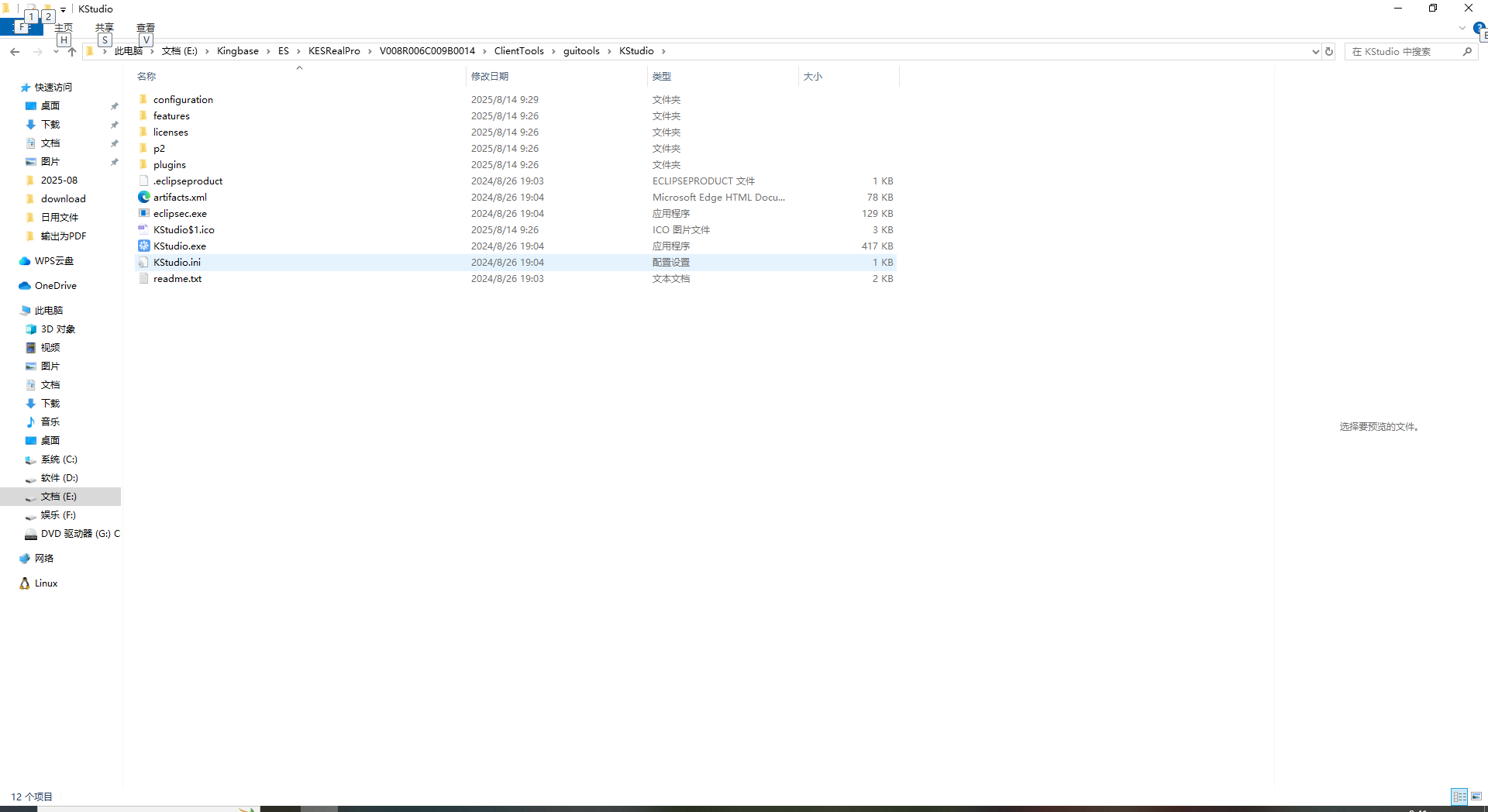The width and height of the screenshot is (1488, 812).
Task: Jump to the Kingbase breadcrumb segment
Action: point(237,51)
